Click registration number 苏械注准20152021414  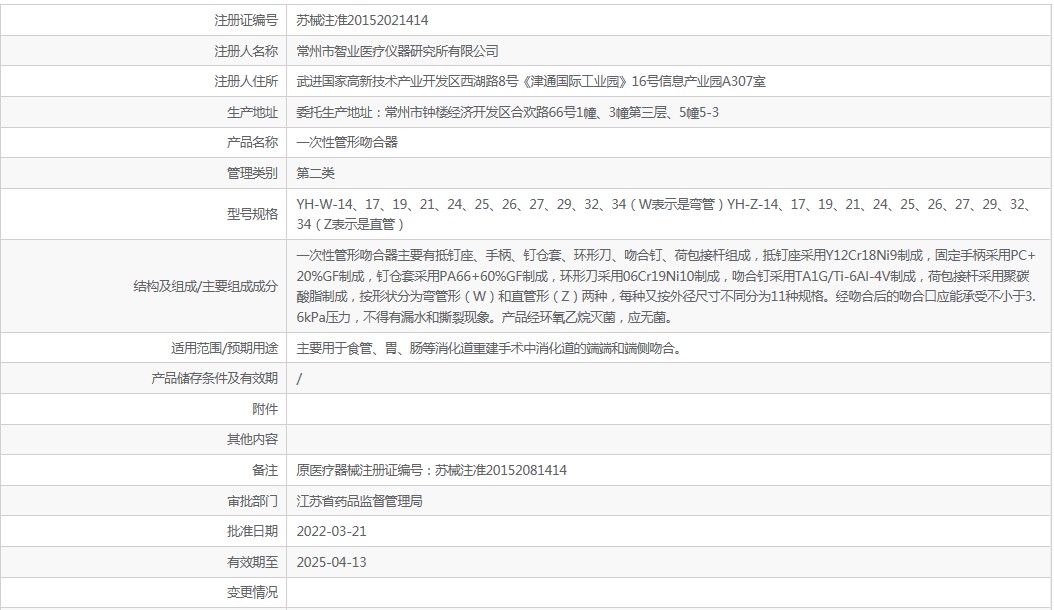click(362, 20)
